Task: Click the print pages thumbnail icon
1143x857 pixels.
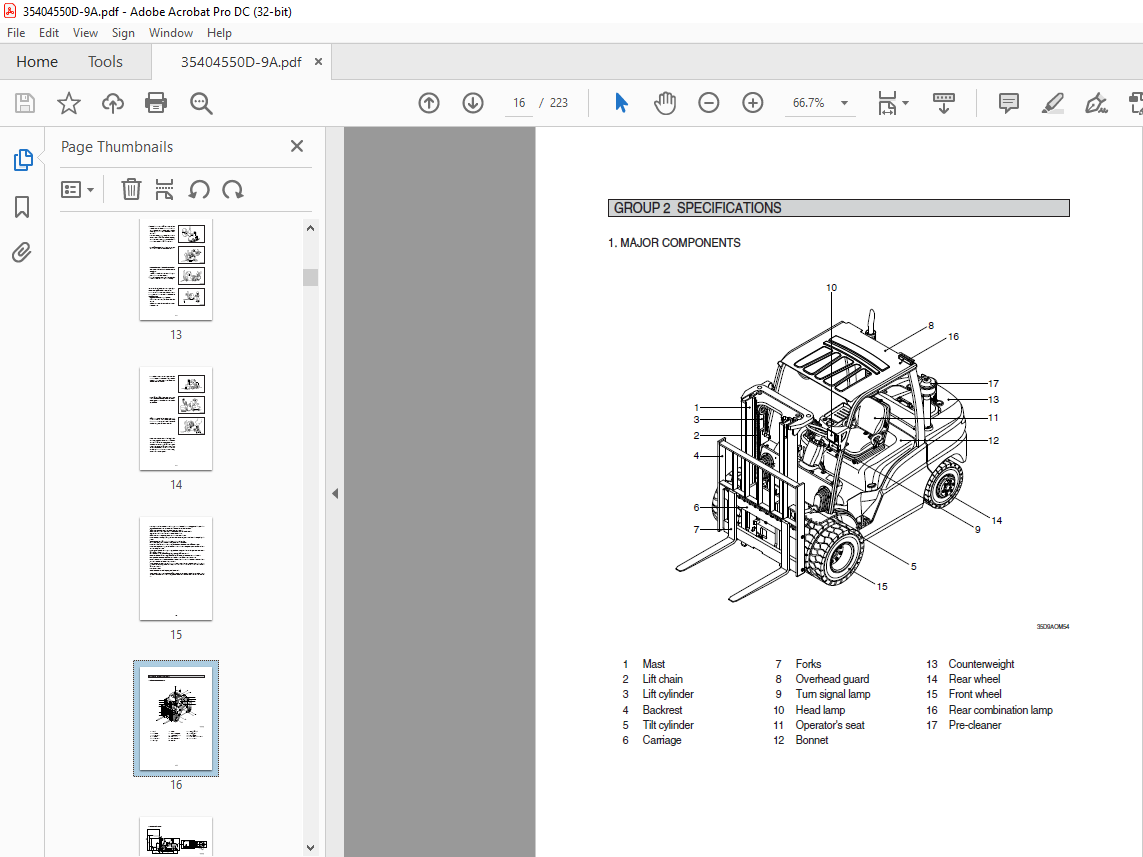Action: 165,189
